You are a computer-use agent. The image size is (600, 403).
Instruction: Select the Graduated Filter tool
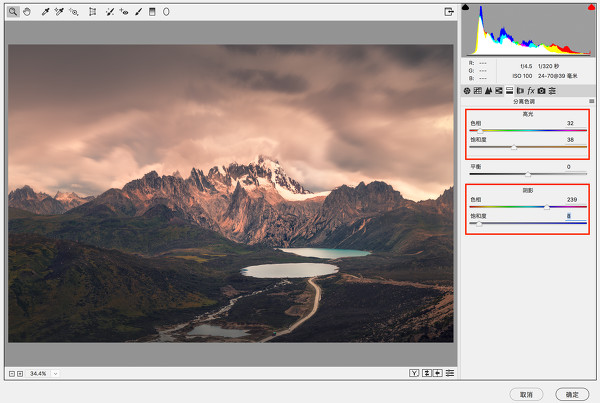point(152,12)
